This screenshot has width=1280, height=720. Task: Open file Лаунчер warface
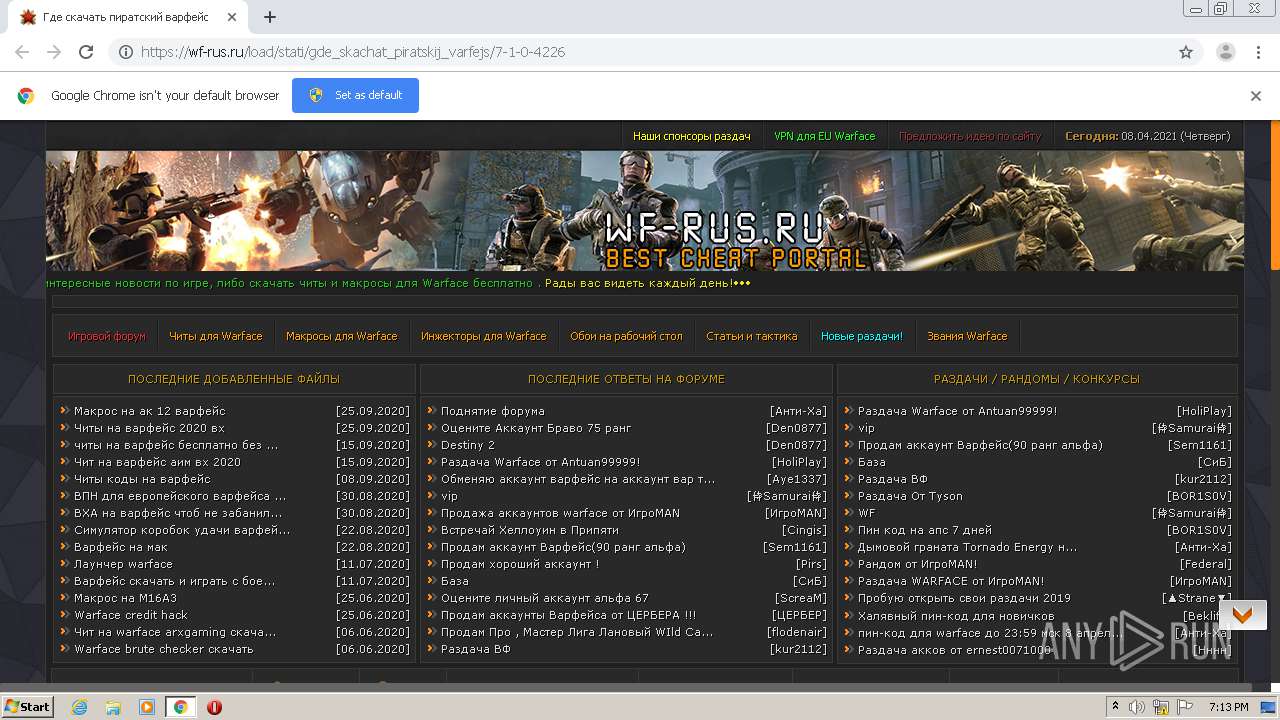pos(123,564)
